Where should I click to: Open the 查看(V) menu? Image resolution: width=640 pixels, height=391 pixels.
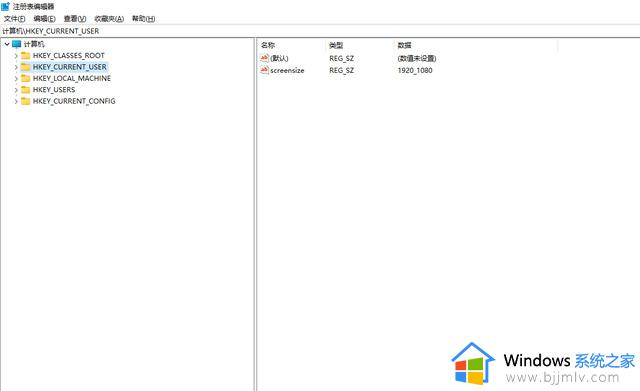point(75,19)
